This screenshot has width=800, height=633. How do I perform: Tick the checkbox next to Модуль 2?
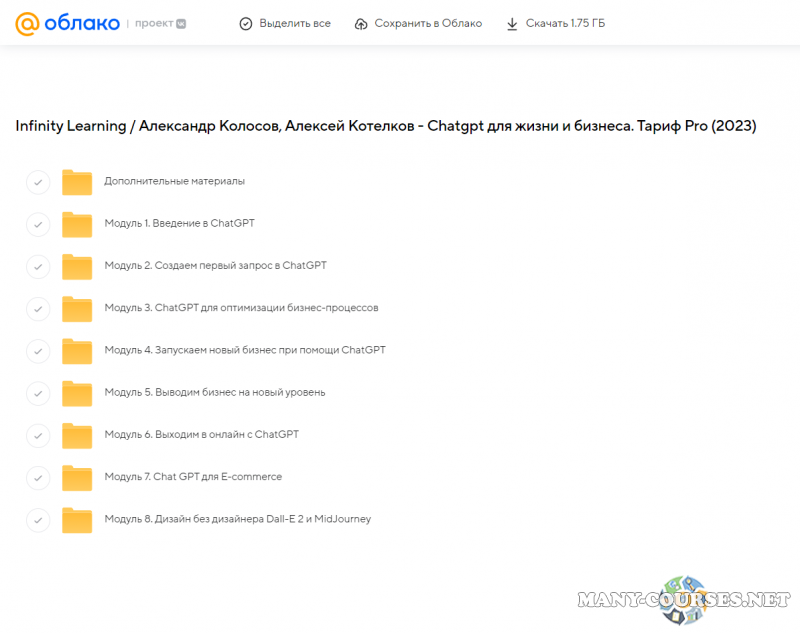pyautogui.click(x=38, y=266)
